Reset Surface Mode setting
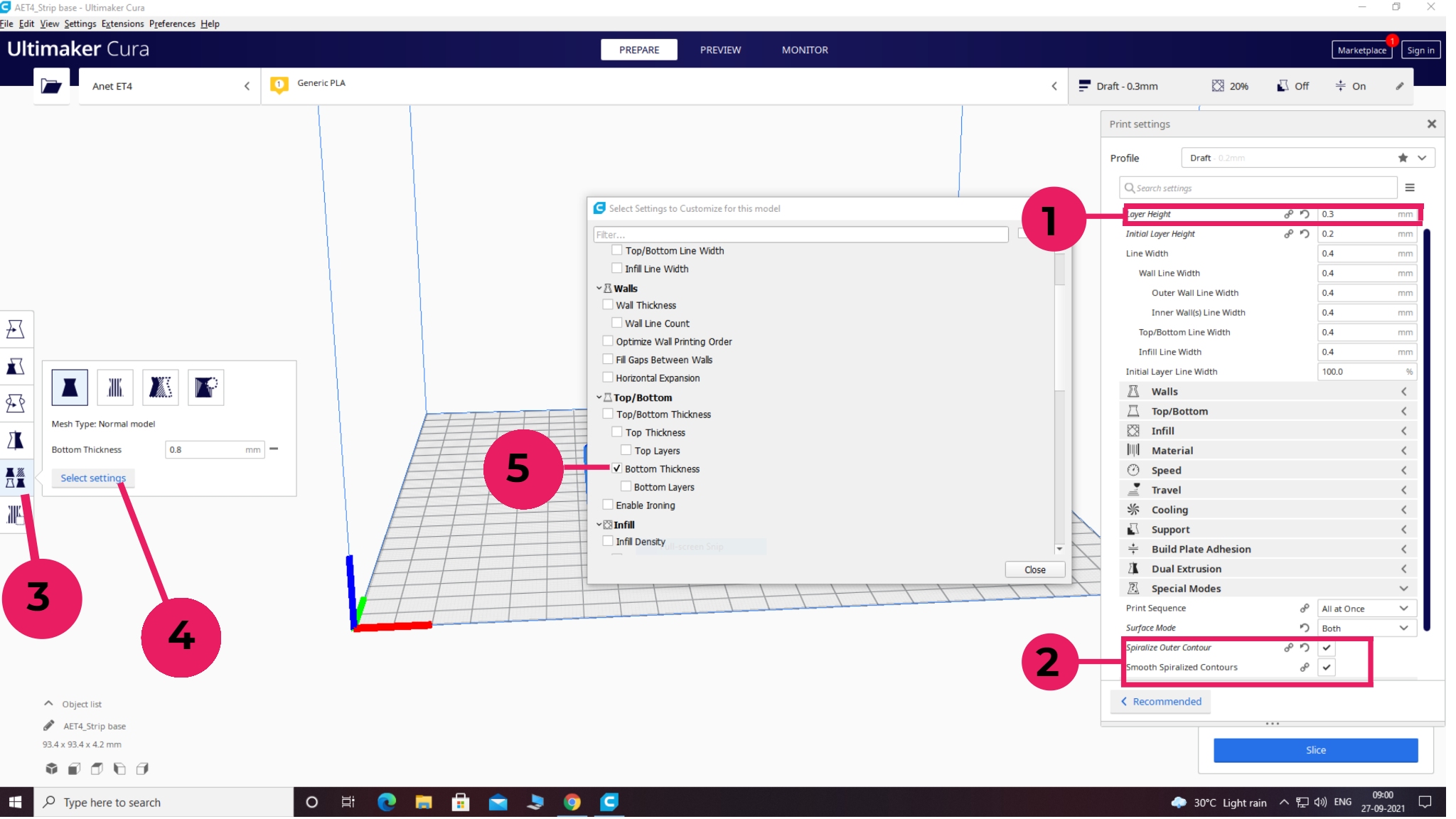1456x819 pixels. tap(1305, 628)
